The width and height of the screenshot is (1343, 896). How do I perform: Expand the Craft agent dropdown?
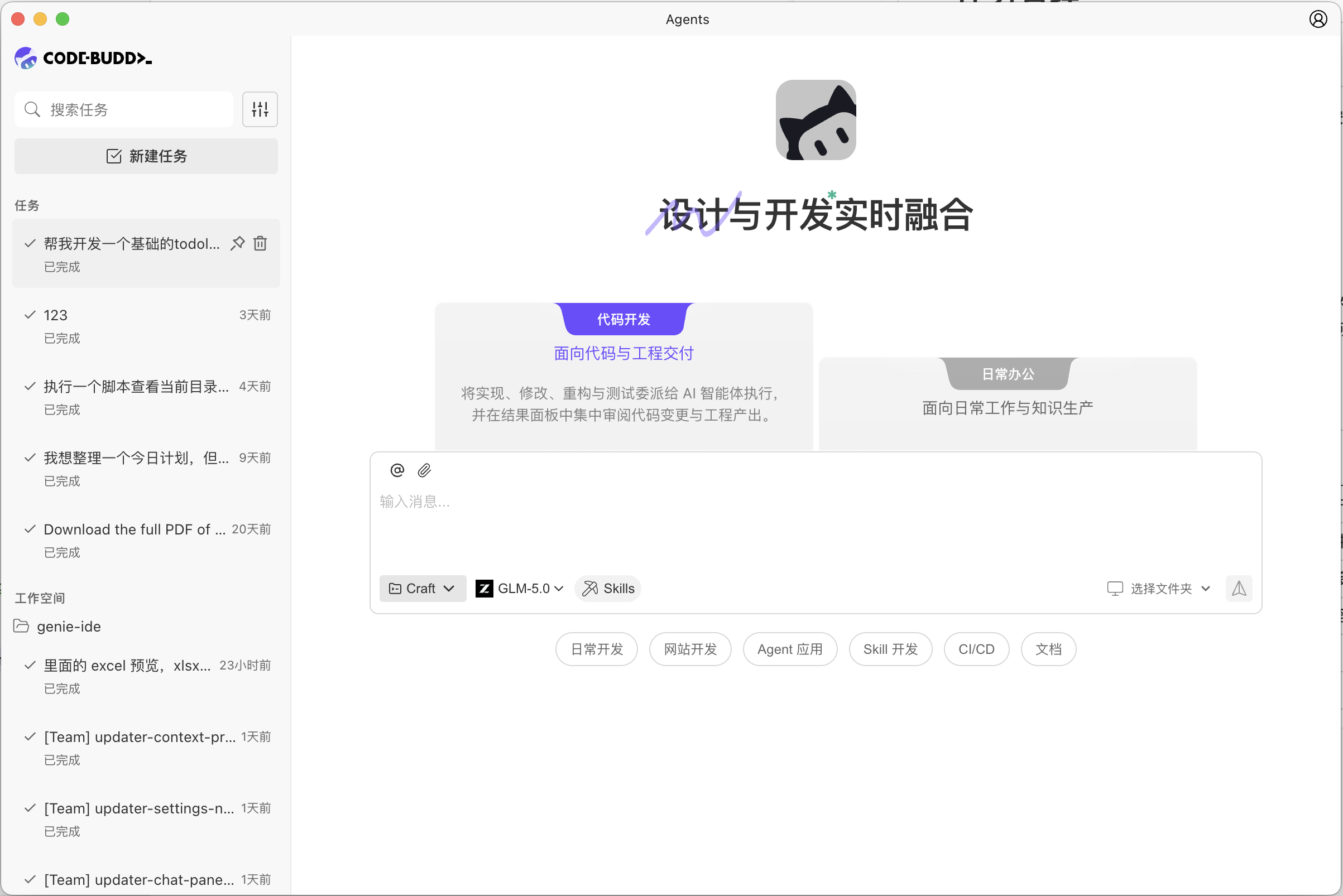[x=422, y=588]
